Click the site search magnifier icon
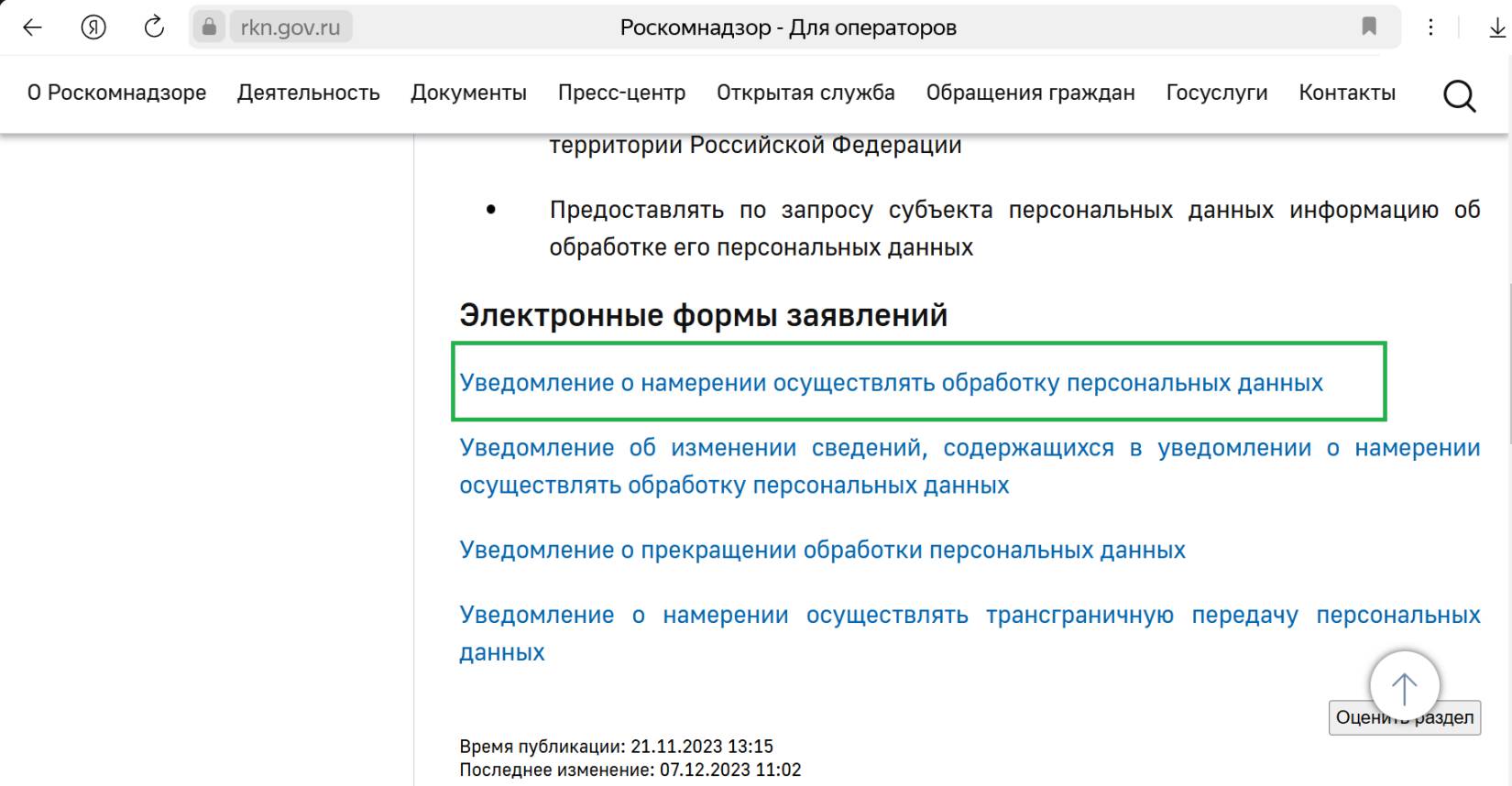This screenshot has height=786, width=1512. coord(1459,94)
